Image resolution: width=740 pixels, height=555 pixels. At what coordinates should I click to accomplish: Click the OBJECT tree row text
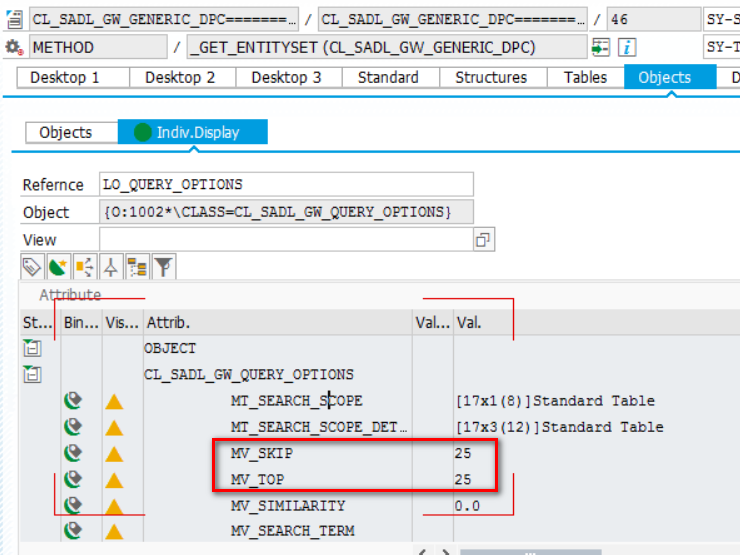click(x=169, y=348)
